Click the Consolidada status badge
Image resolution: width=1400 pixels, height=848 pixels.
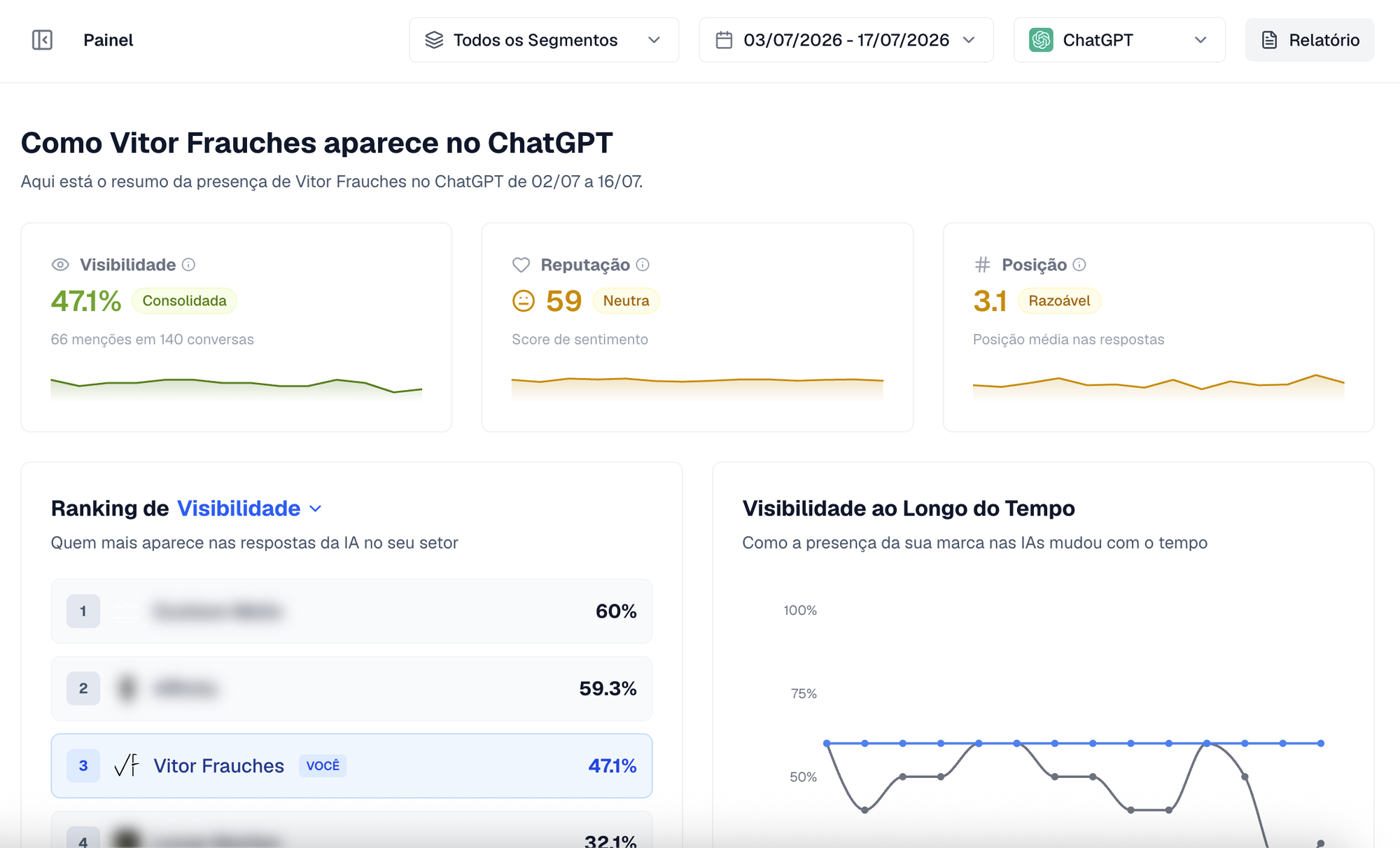tap(184, 301)
